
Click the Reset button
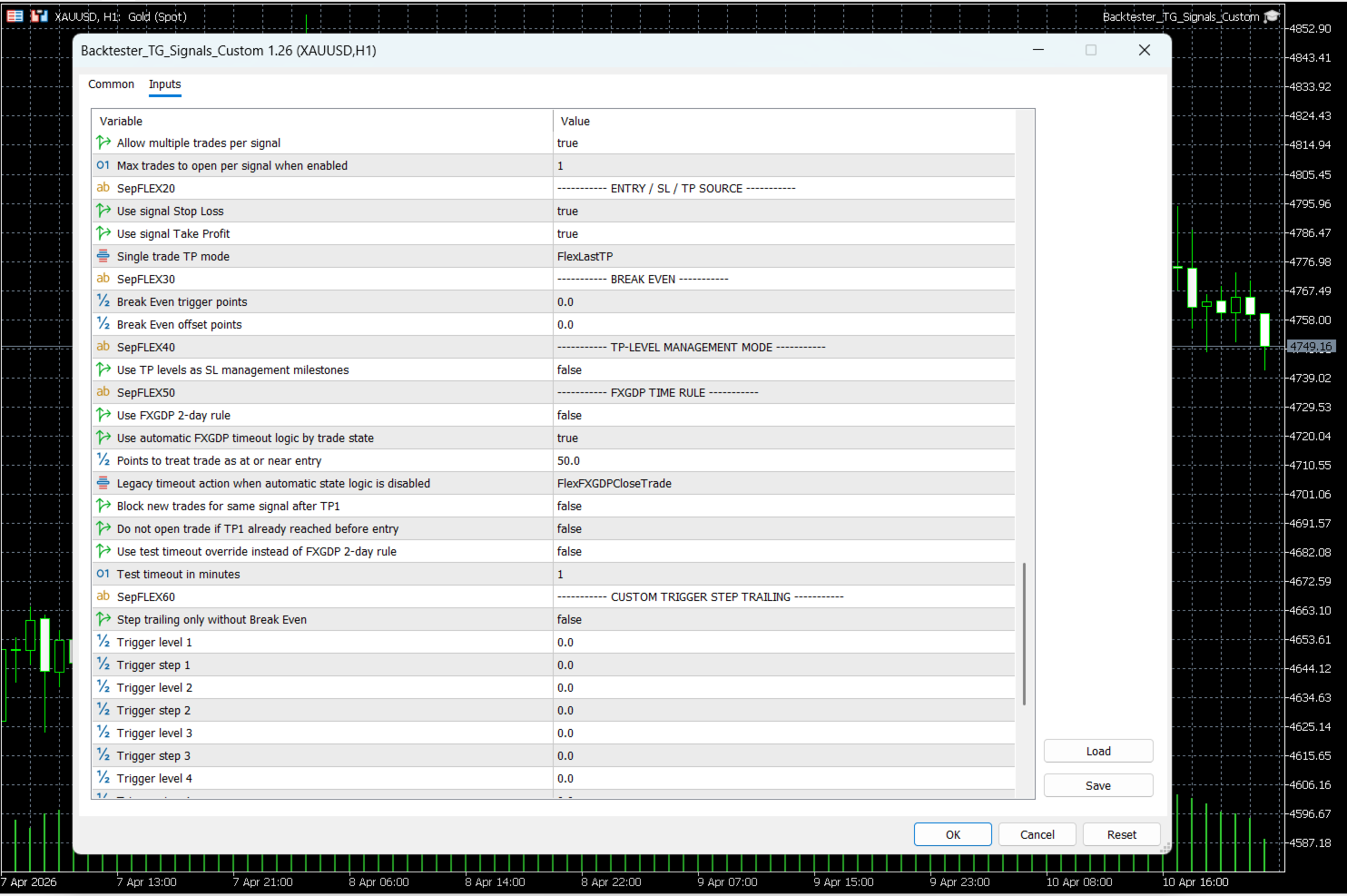point(1122,834)
